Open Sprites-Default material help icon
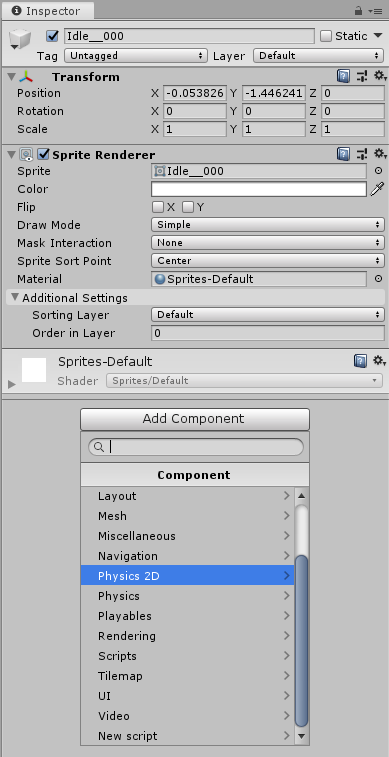This screenshot has width=389, height=757. pos(360,361)
